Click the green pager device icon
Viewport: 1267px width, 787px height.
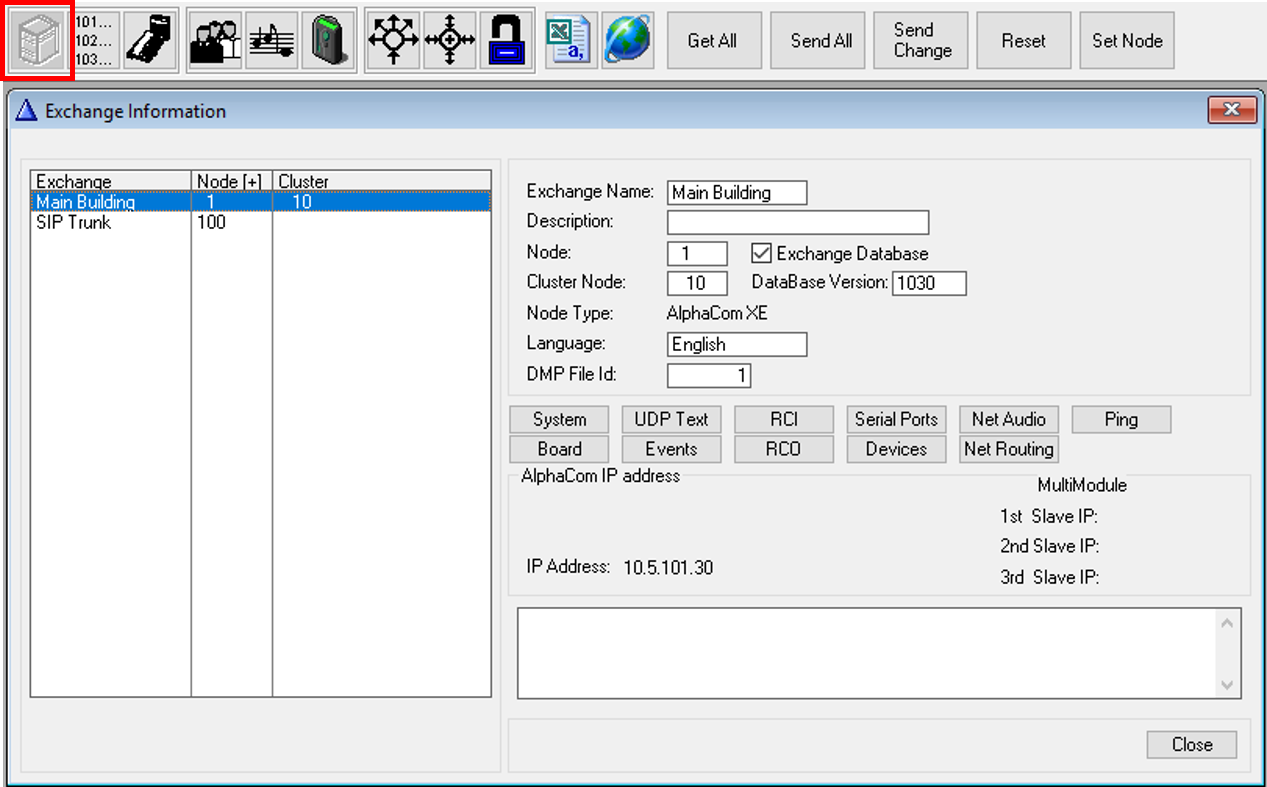[327, 40]
